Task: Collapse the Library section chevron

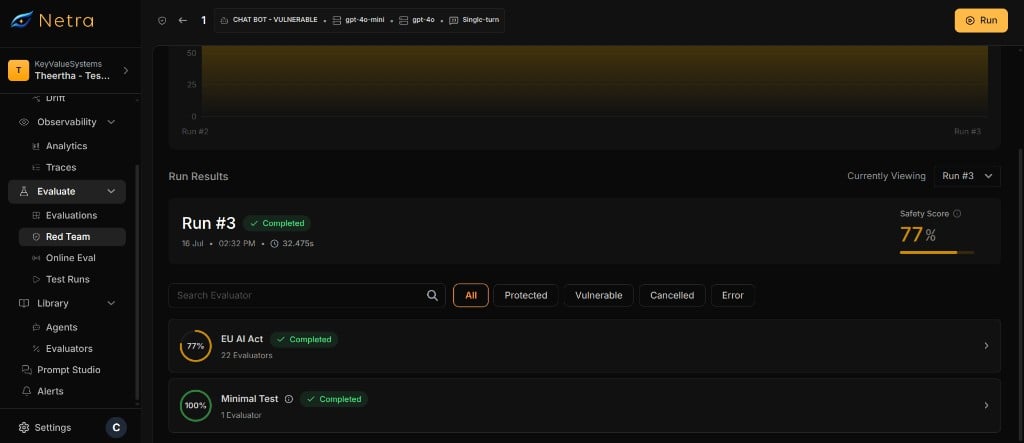Action: click(111, 303)
